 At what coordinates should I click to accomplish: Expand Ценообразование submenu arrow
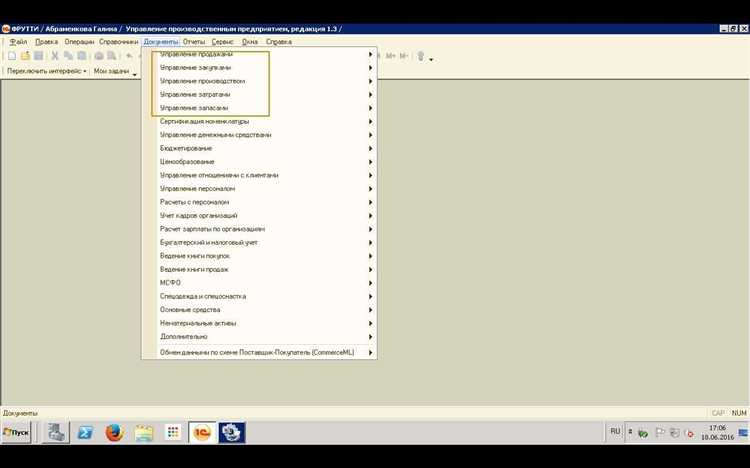coord(370,162)
